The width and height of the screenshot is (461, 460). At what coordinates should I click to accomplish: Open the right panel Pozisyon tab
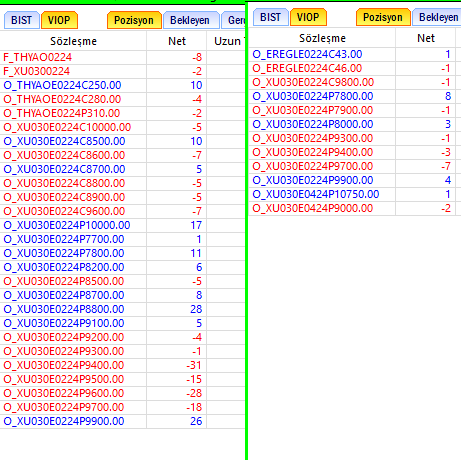383,17
